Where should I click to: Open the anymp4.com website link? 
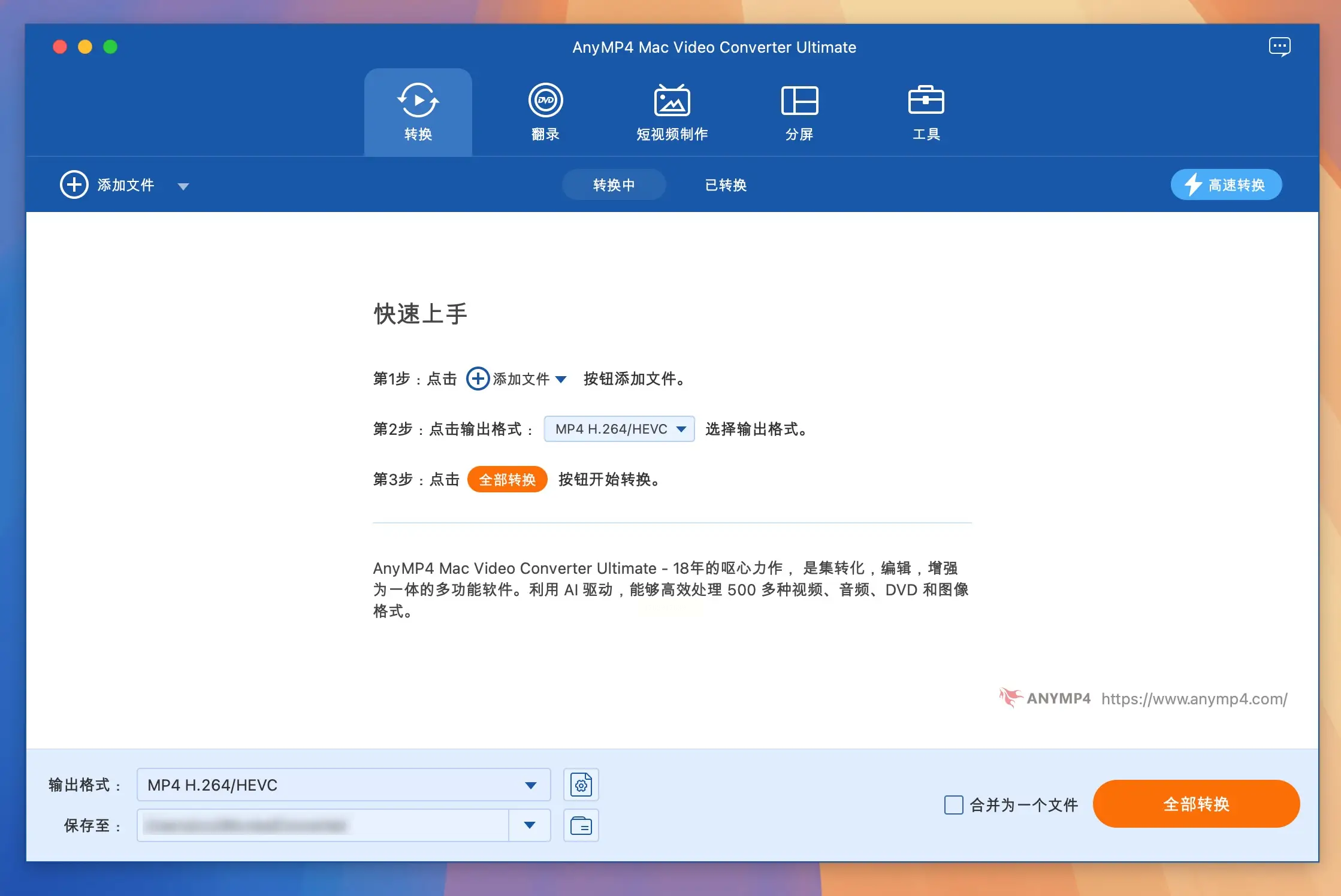[x=1194, y=699]
